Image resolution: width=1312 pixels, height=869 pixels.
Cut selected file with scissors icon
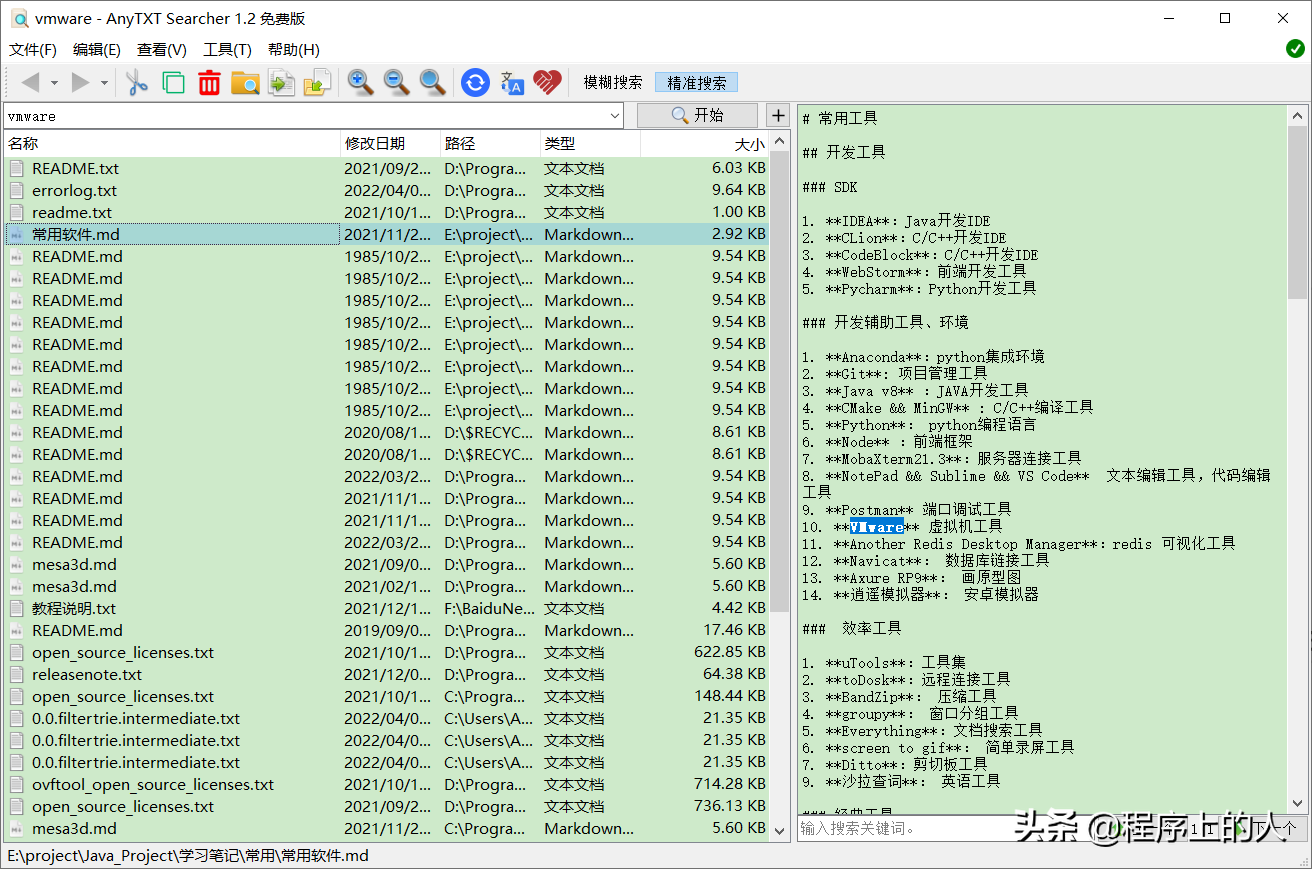pyautogui.click(x=137, y=83)
